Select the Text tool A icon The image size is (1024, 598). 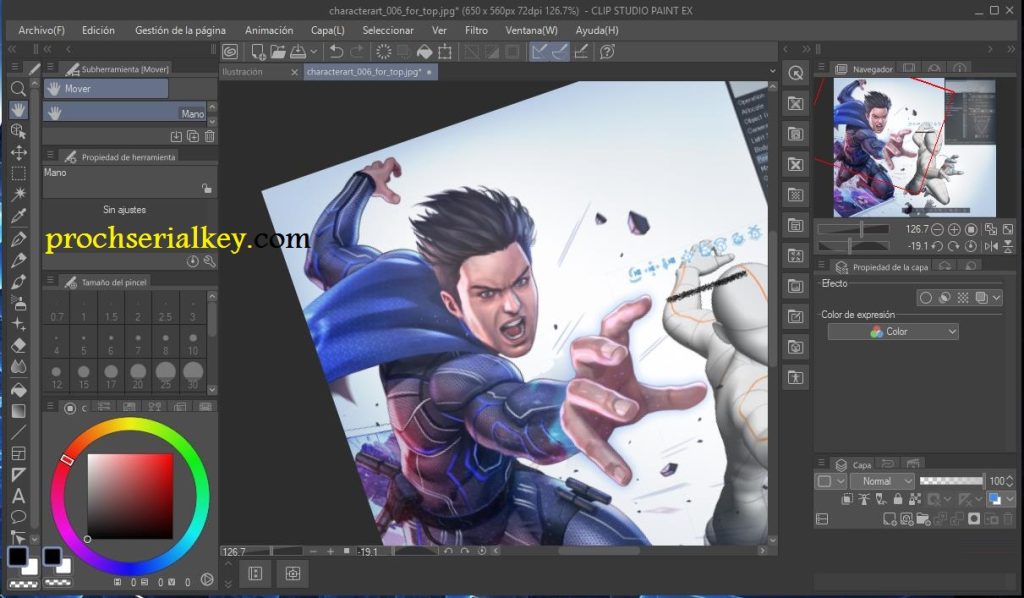(x=18, y=496)
